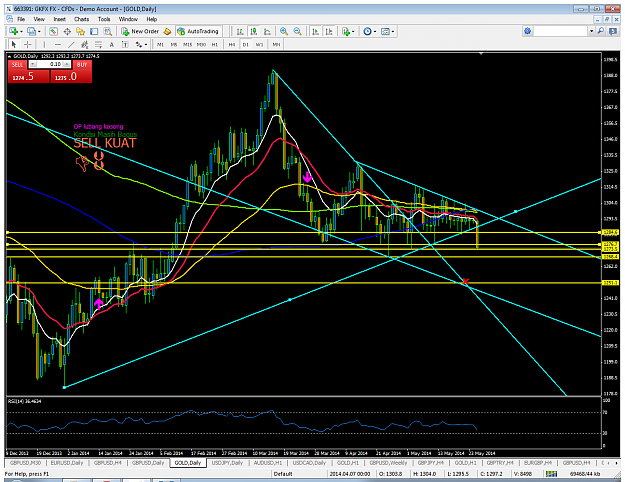Image resolution: width=625 pixels, height=482 pixels.
Task: Toggle the AutoTrading button
Action: tap(198, 31)
